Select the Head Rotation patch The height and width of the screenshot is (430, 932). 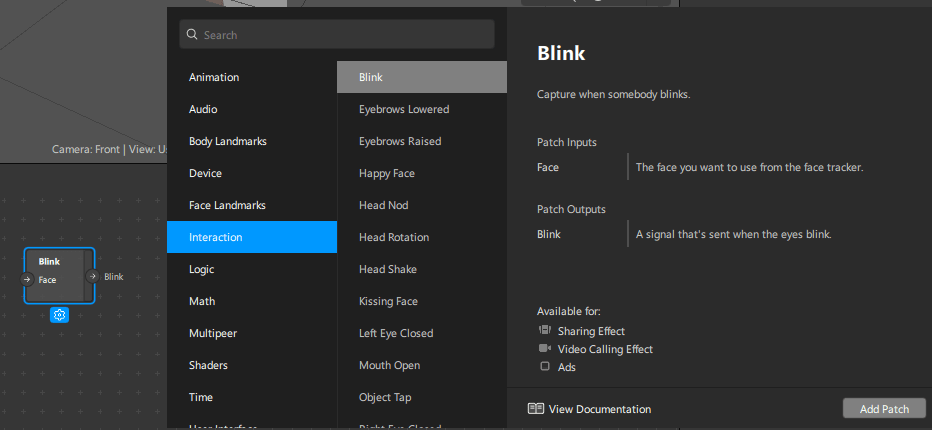pos(394,237)
